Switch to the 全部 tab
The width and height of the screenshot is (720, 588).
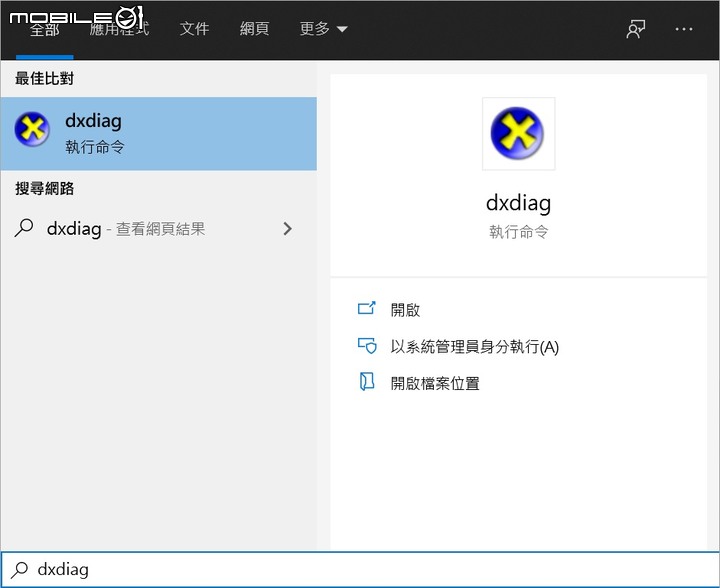pyautogui.click(x=45, y=29)
